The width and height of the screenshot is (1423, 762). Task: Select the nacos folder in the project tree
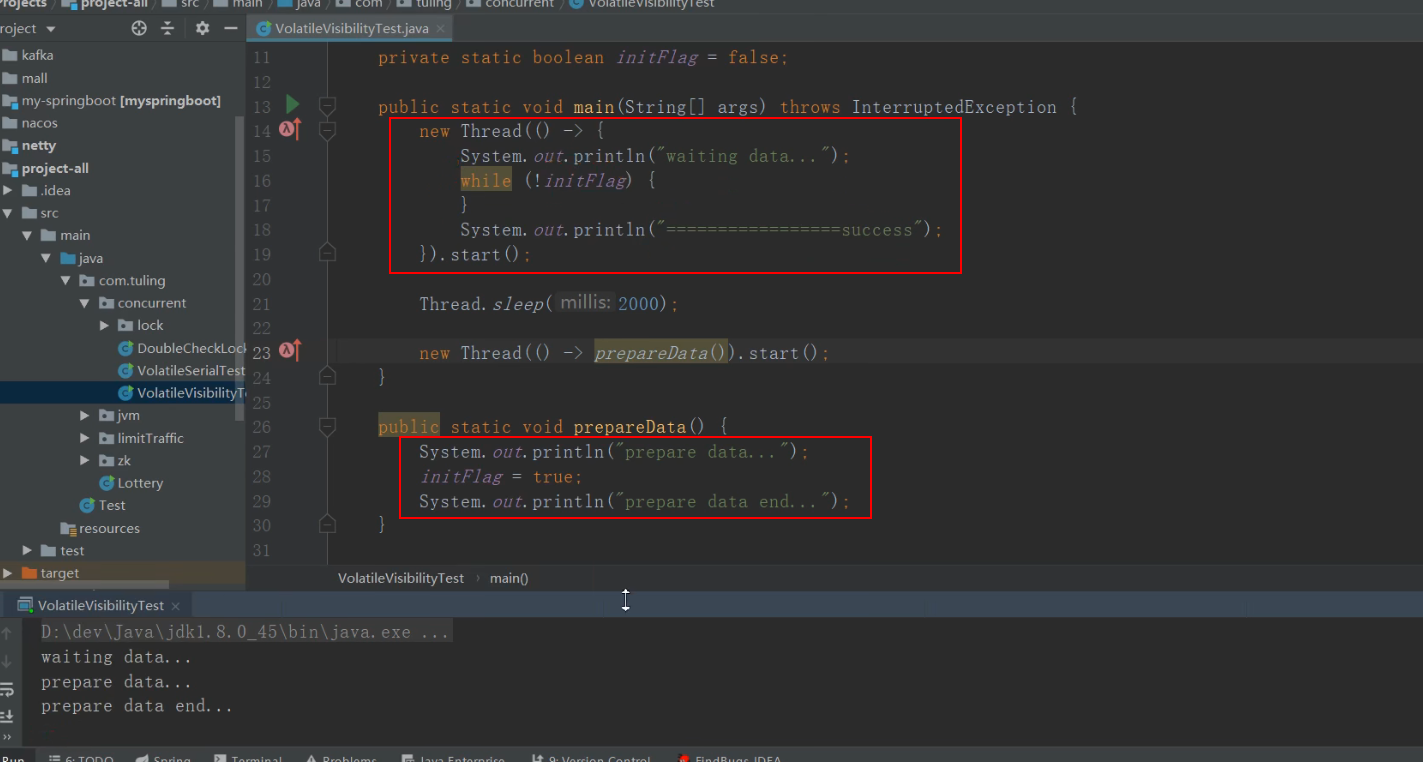[30, 123]
